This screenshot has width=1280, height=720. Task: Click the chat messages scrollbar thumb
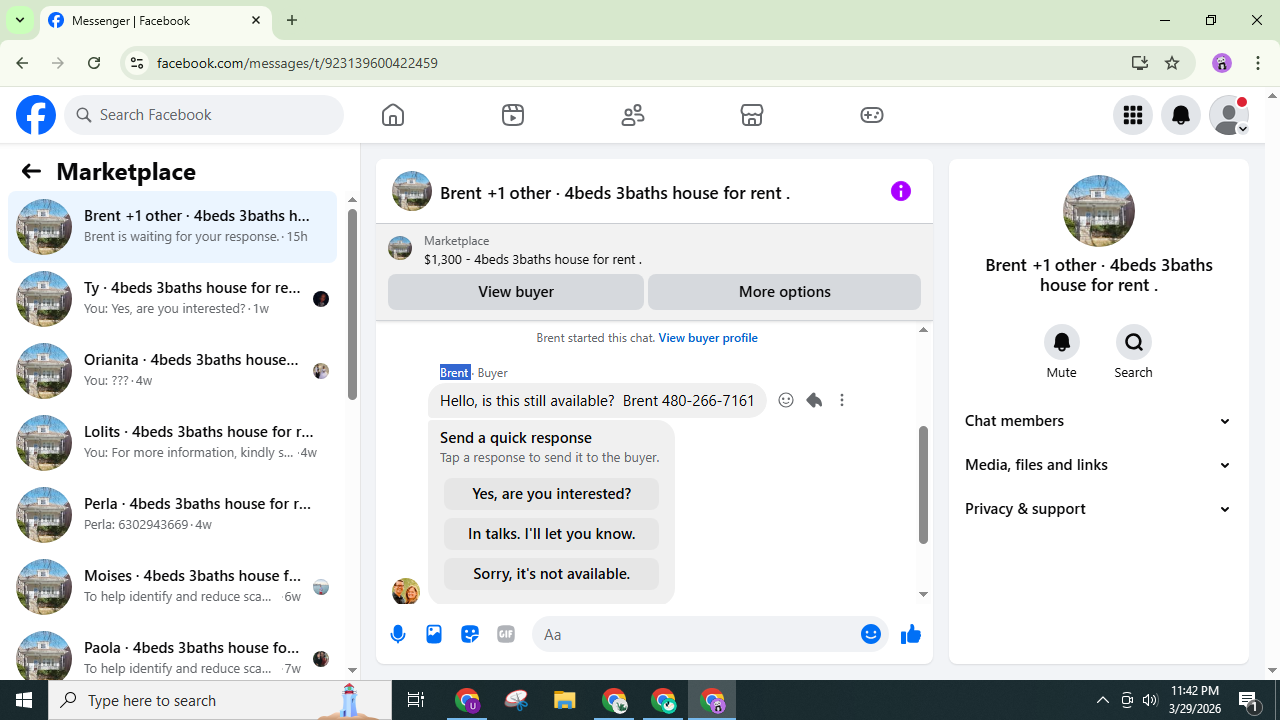point(923,485)
